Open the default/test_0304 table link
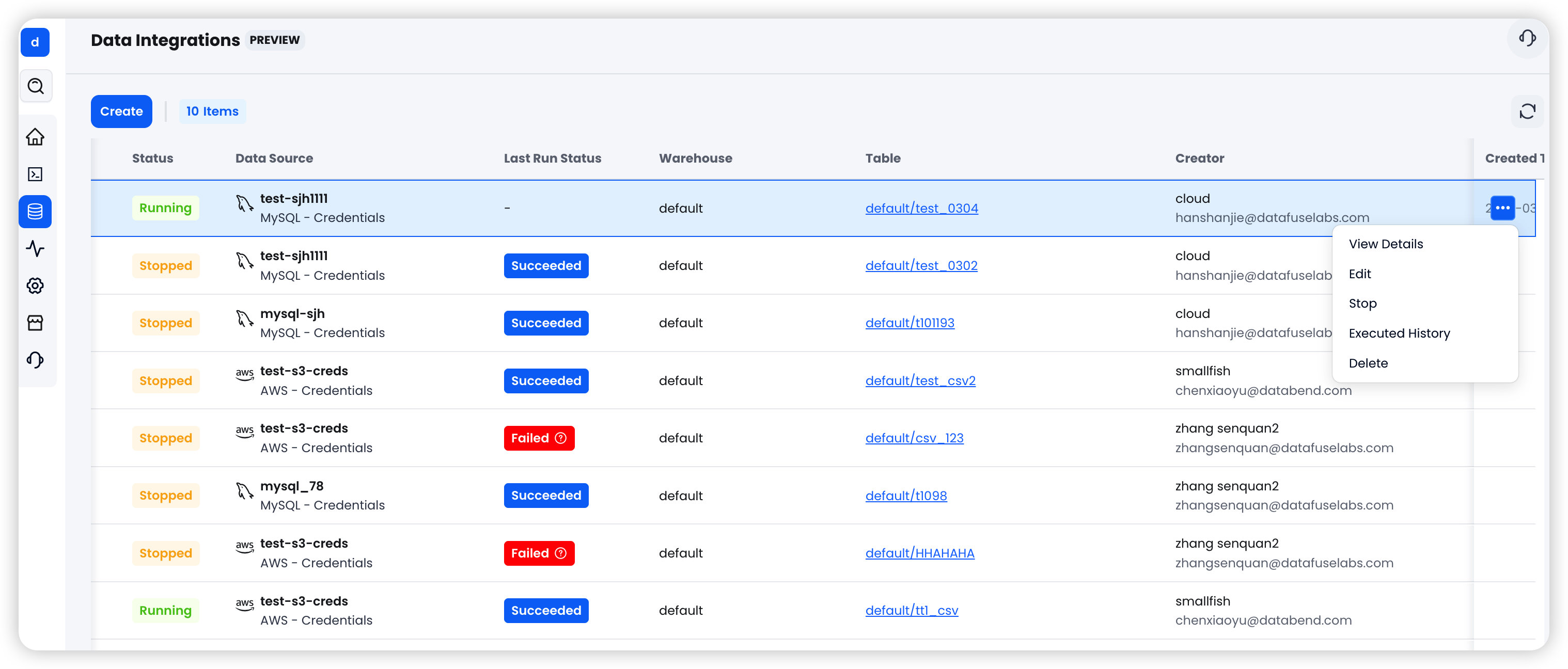The width and height of the screenshot is (1568, 669). pos(921,208)
